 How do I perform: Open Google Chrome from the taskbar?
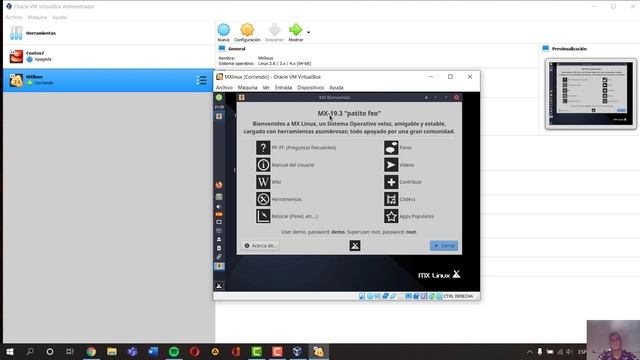(x=91, y=351)
